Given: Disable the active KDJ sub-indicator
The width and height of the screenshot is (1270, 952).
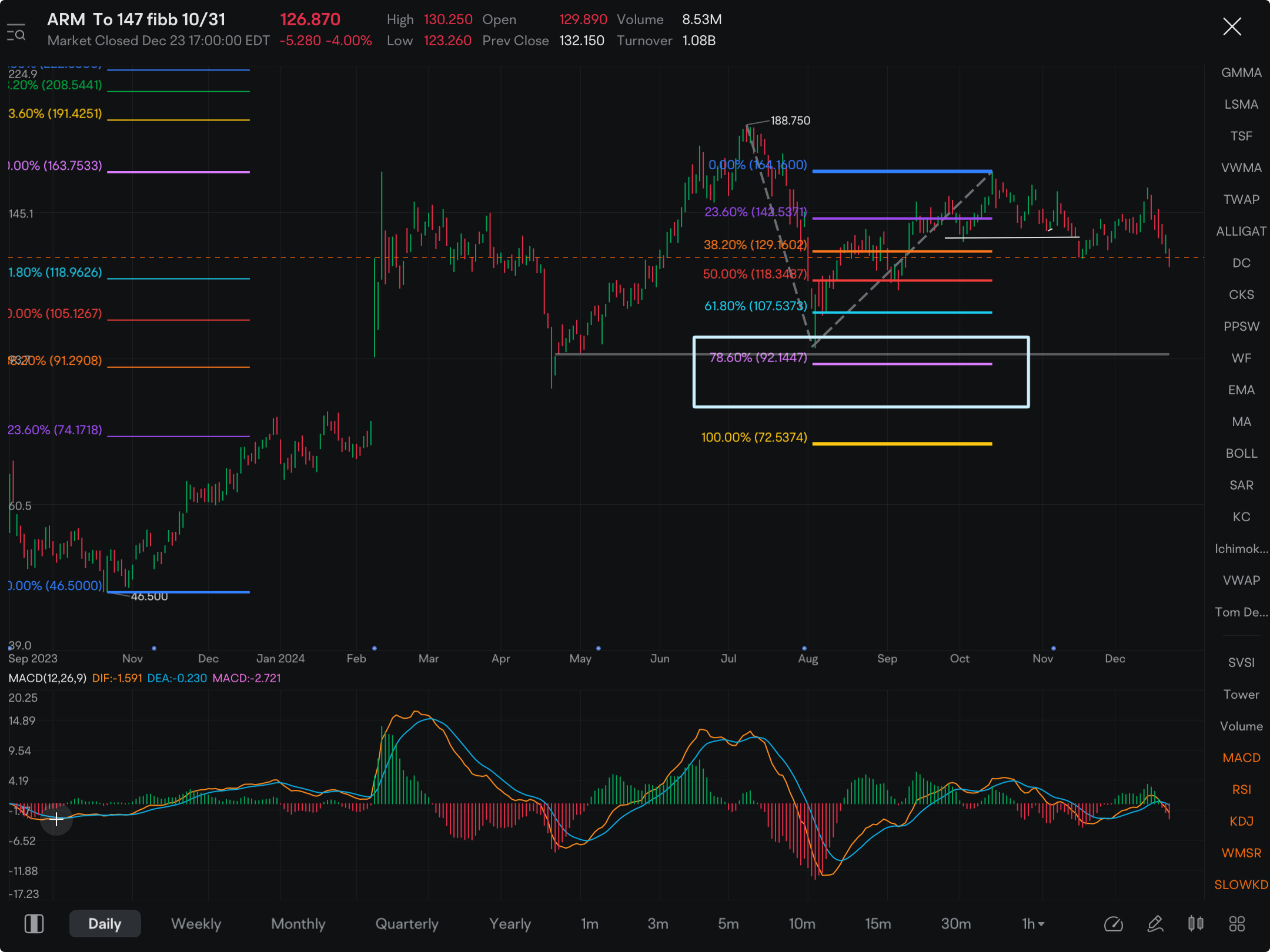Looking at the screenshot, I should click(x=1241, y=822).
